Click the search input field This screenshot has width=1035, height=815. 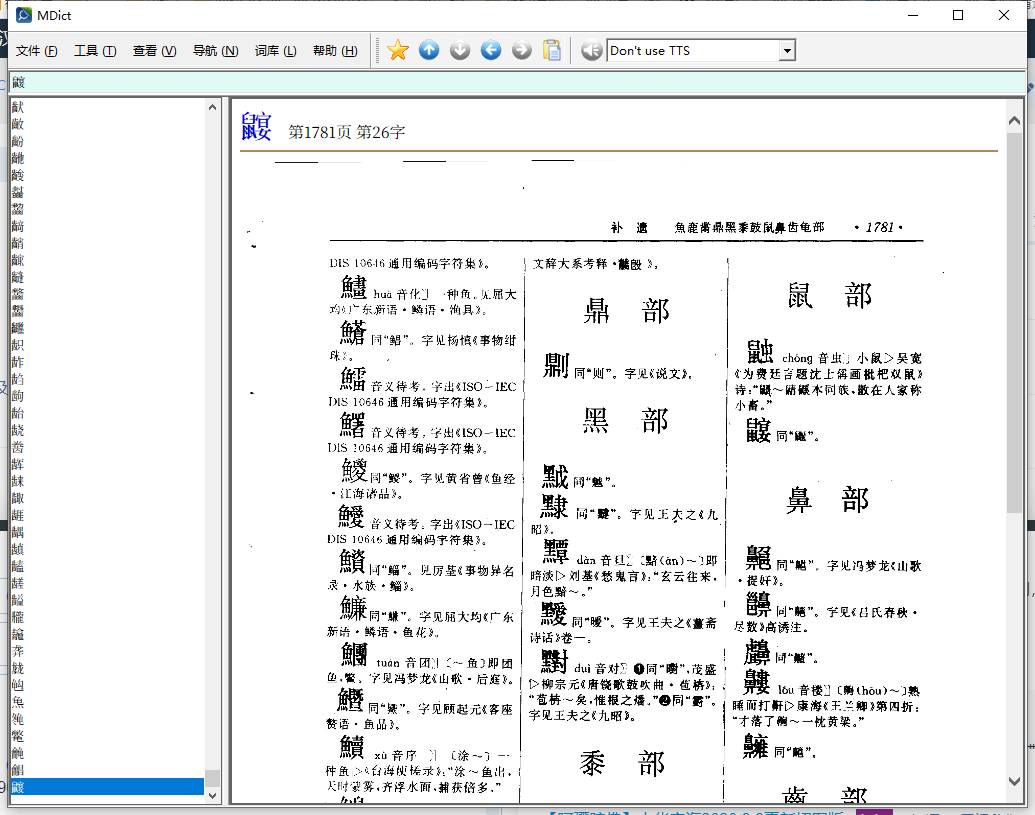click(x=518, y=82)
